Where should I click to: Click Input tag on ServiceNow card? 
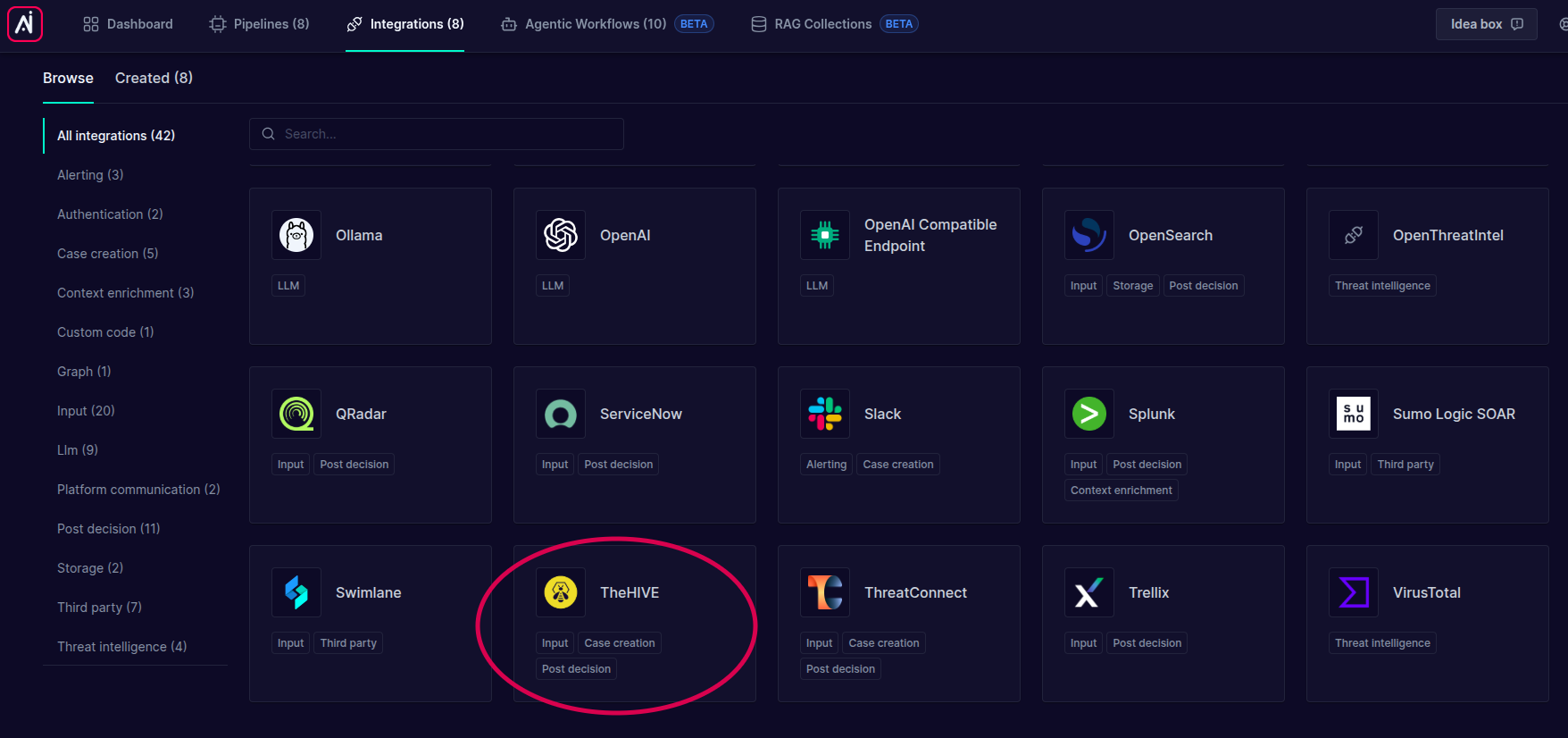click(x=555, y=465)
